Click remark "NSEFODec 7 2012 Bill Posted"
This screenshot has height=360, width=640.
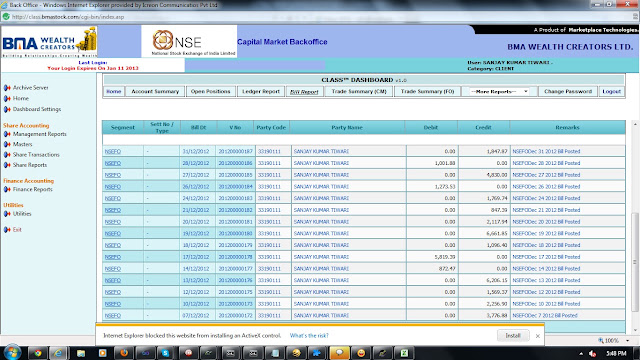coord(545,316)
